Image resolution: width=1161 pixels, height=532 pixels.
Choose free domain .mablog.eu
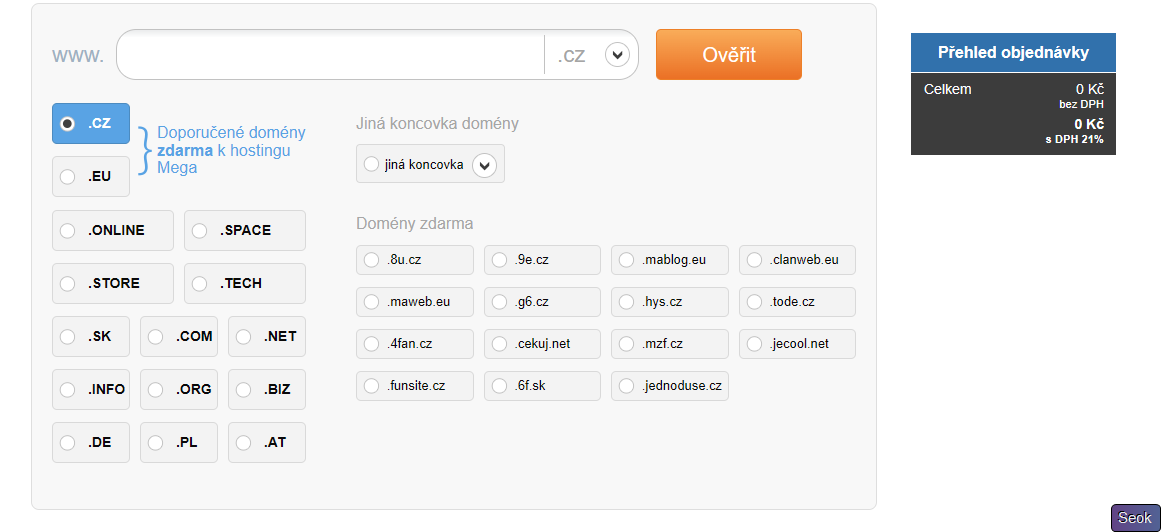(627, 260)
